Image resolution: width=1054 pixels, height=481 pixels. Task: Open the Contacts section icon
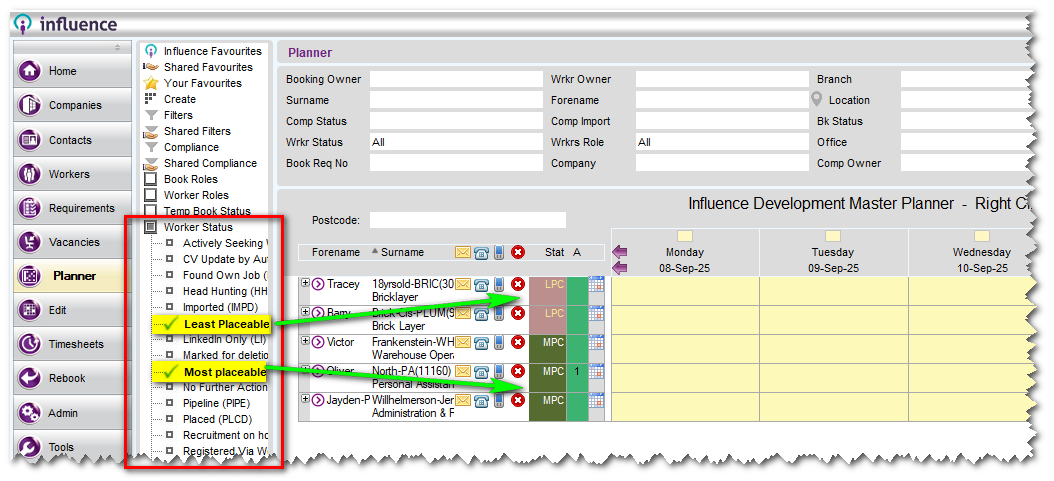[30, 140]
